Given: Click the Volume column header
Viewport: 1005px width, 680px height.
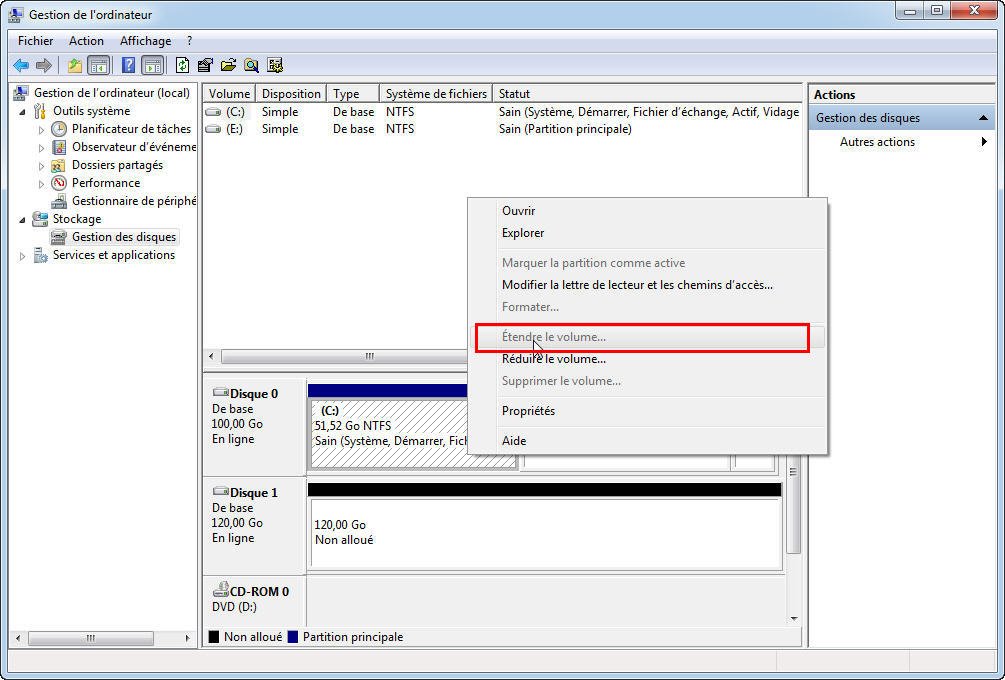Looking at the screenshot, I should coord(229,94).
